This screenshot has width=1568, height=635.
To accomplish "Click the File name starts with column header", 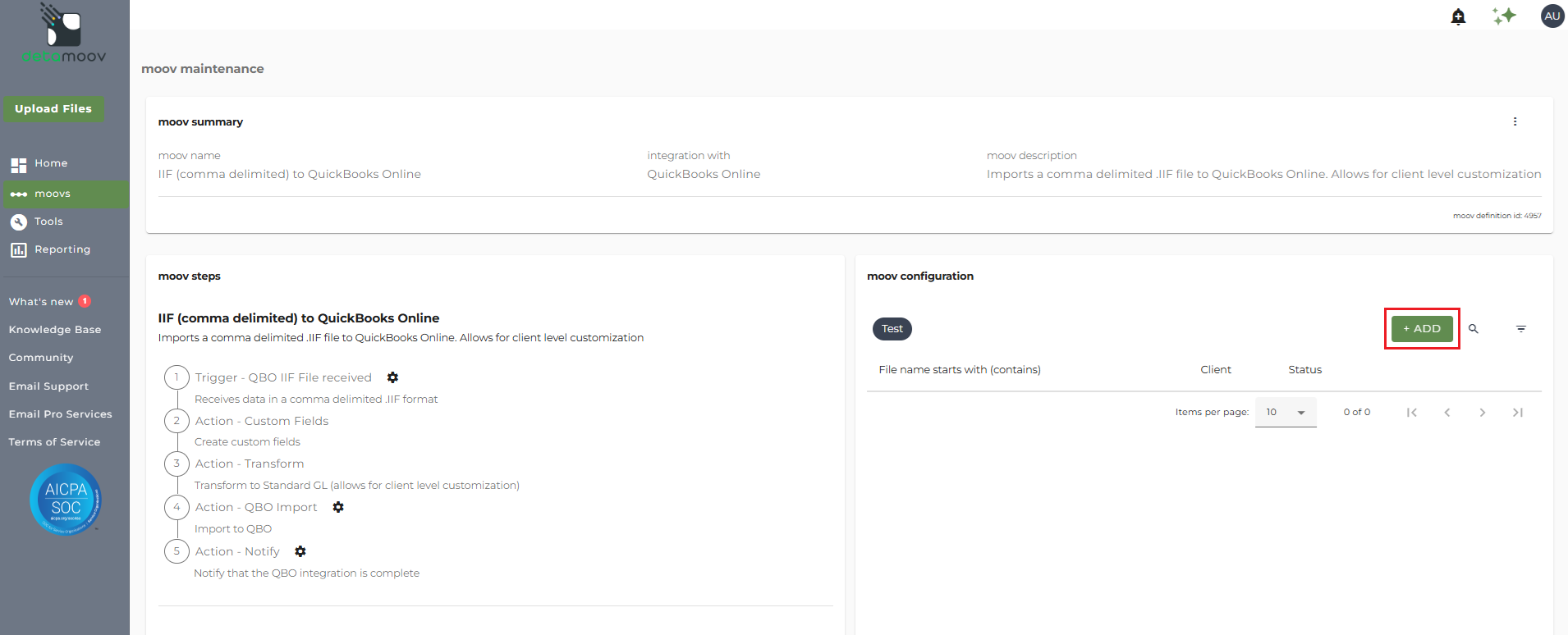I will [x=960, y=370].
